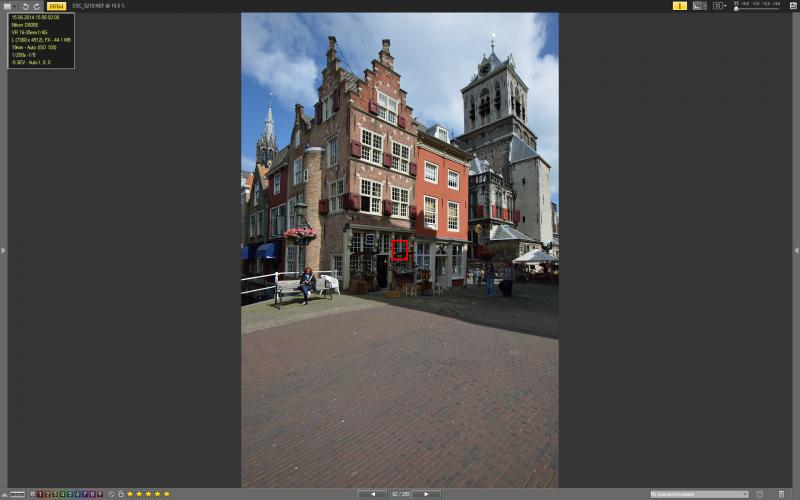This screenshot has width=800, height=500.
Task: Go to previous image
Action: pos(372,494)
